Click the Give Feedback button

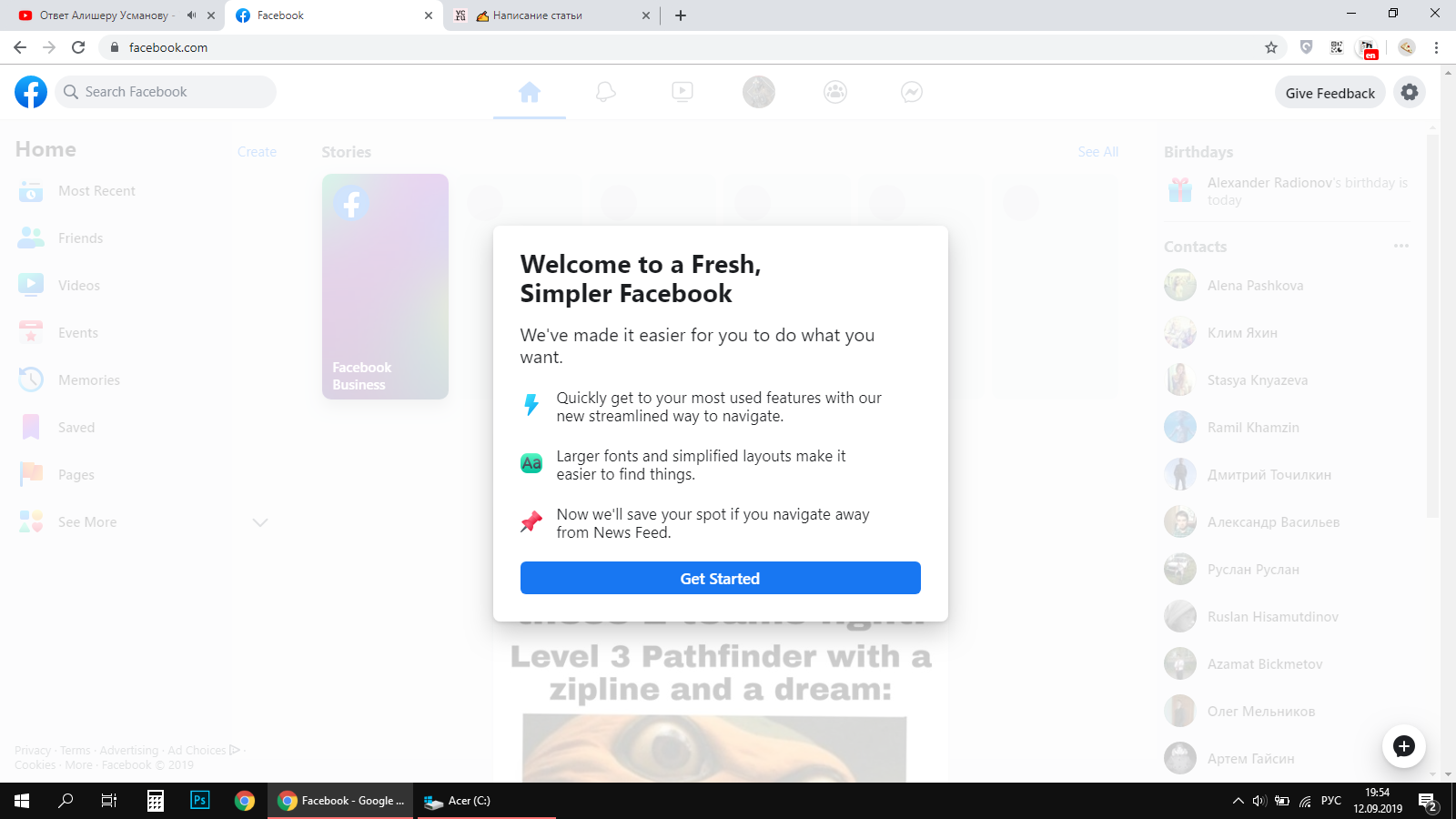[x=1330, y=93]
